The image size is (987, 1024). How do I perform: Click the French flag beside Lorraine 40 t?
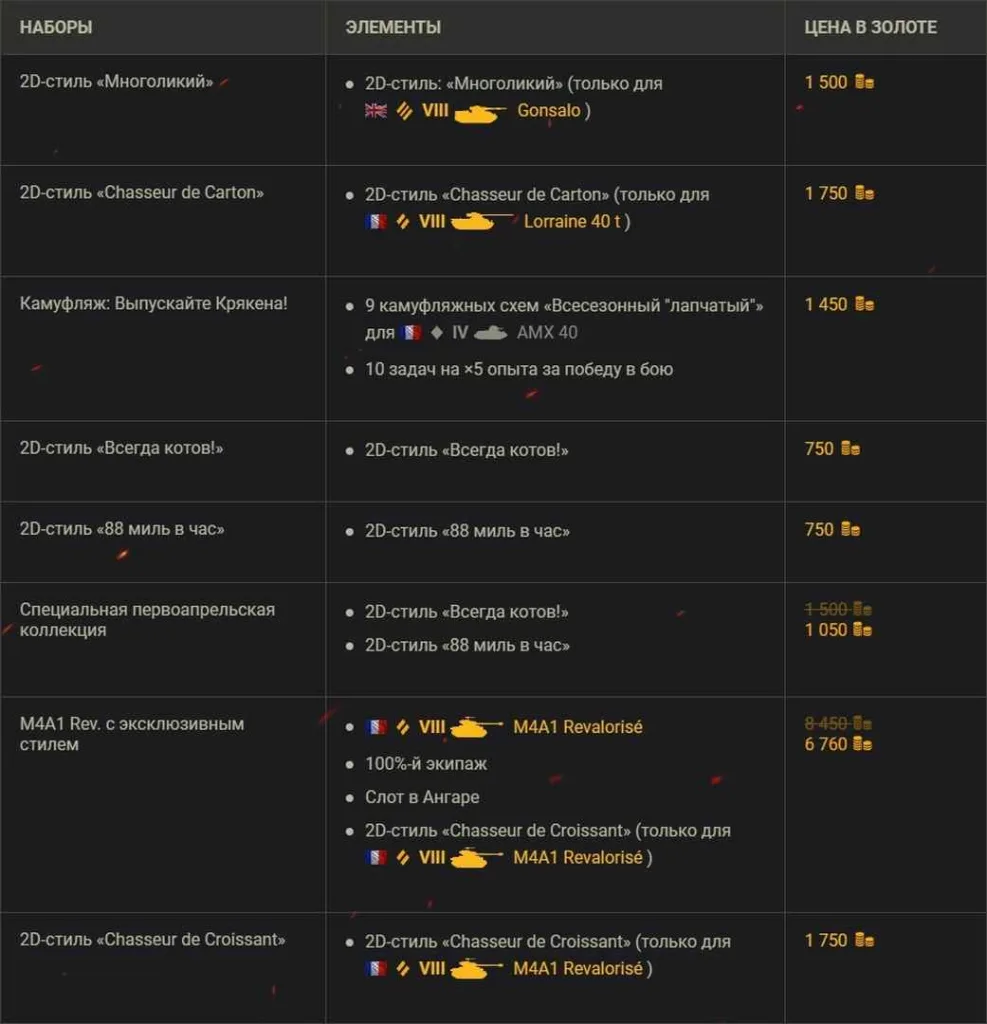[376, 221]
